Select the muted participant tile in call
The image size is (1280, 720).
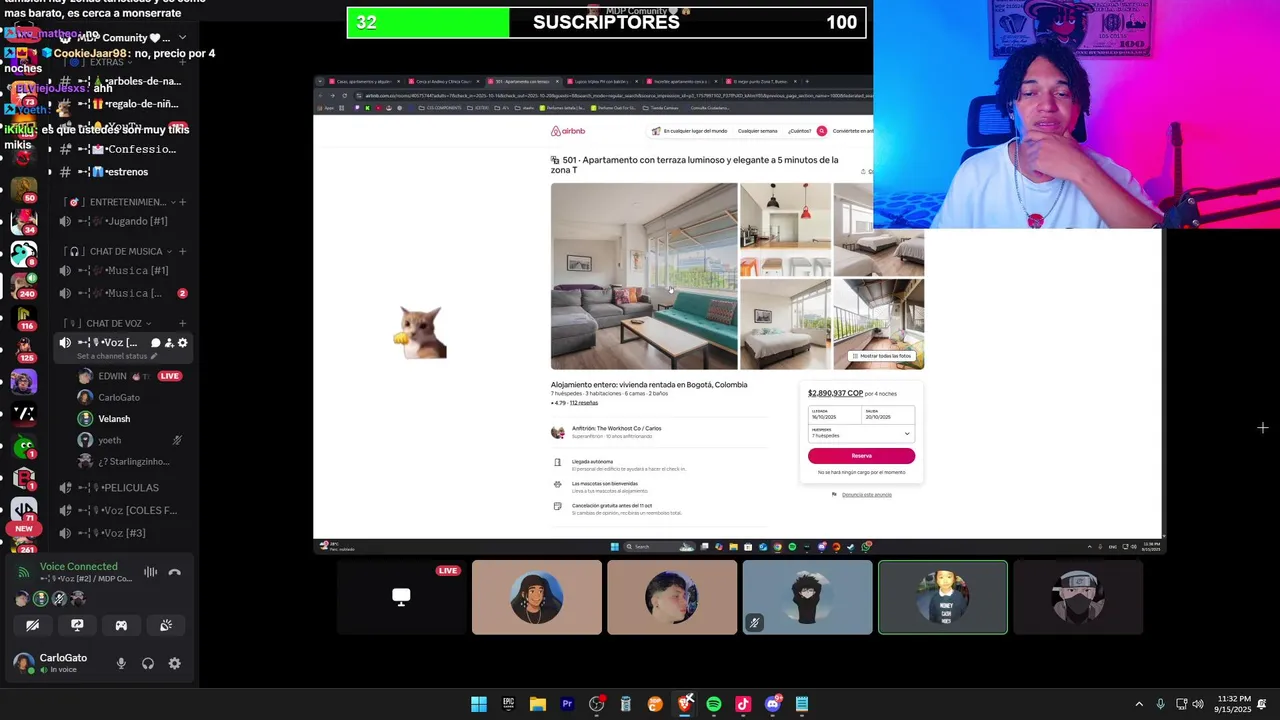click(807, 598)
